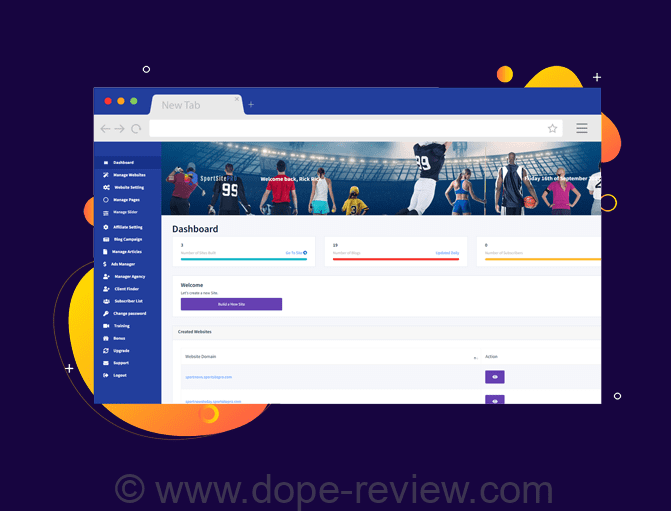Open Manage Websites in the sidebar

coord(129,175)
